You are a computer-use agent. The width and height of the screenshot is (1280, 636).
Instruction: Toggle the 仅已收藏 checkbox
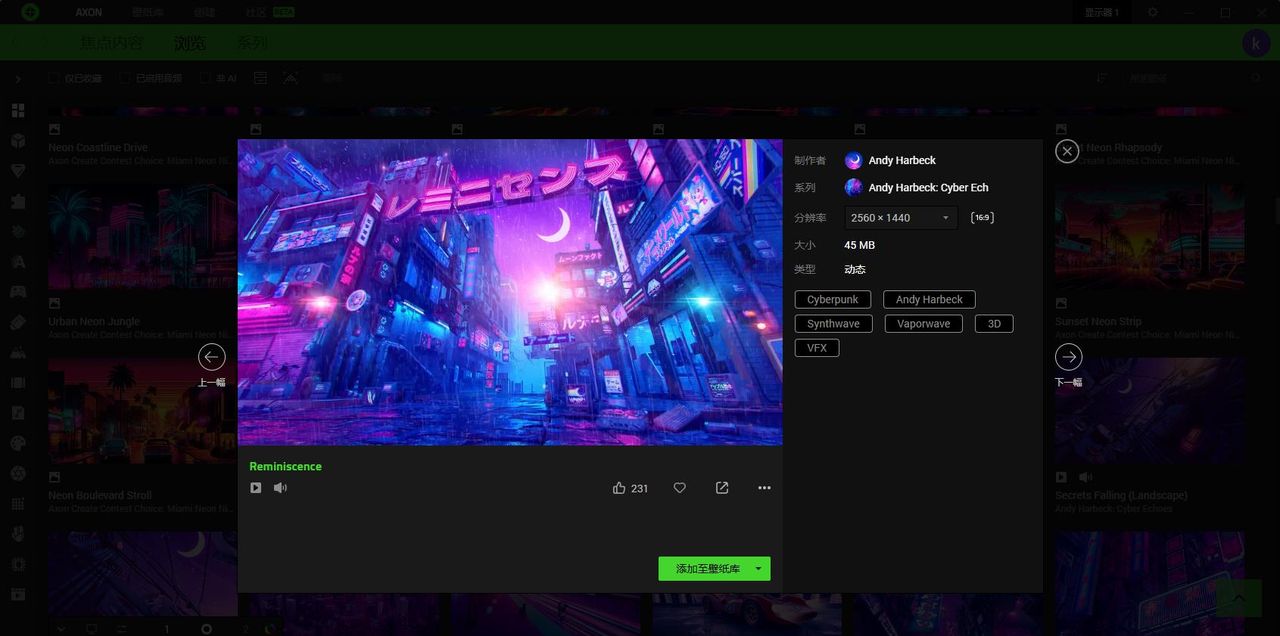55,78
